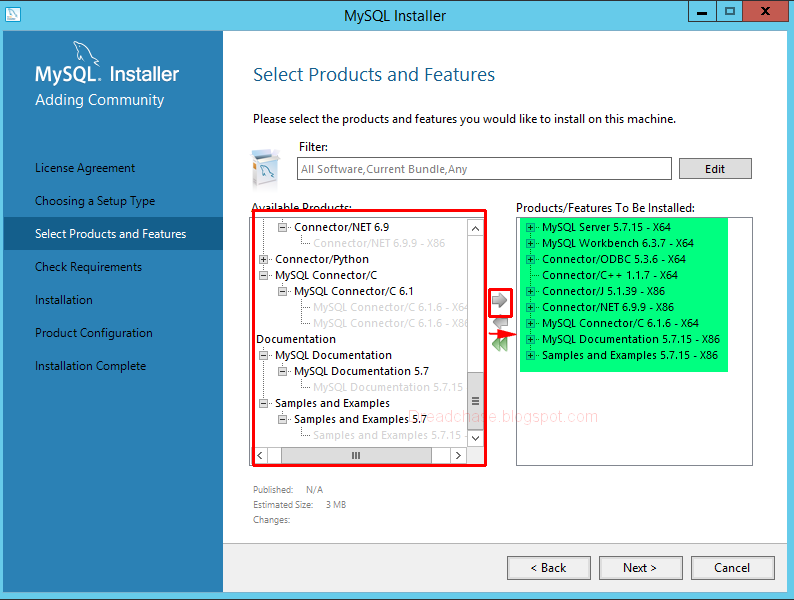This screenshot has width=794, height=600.
Task: Expand MySQL Server 5.7.15 - X64 features
Action: [x=530, y=227]
